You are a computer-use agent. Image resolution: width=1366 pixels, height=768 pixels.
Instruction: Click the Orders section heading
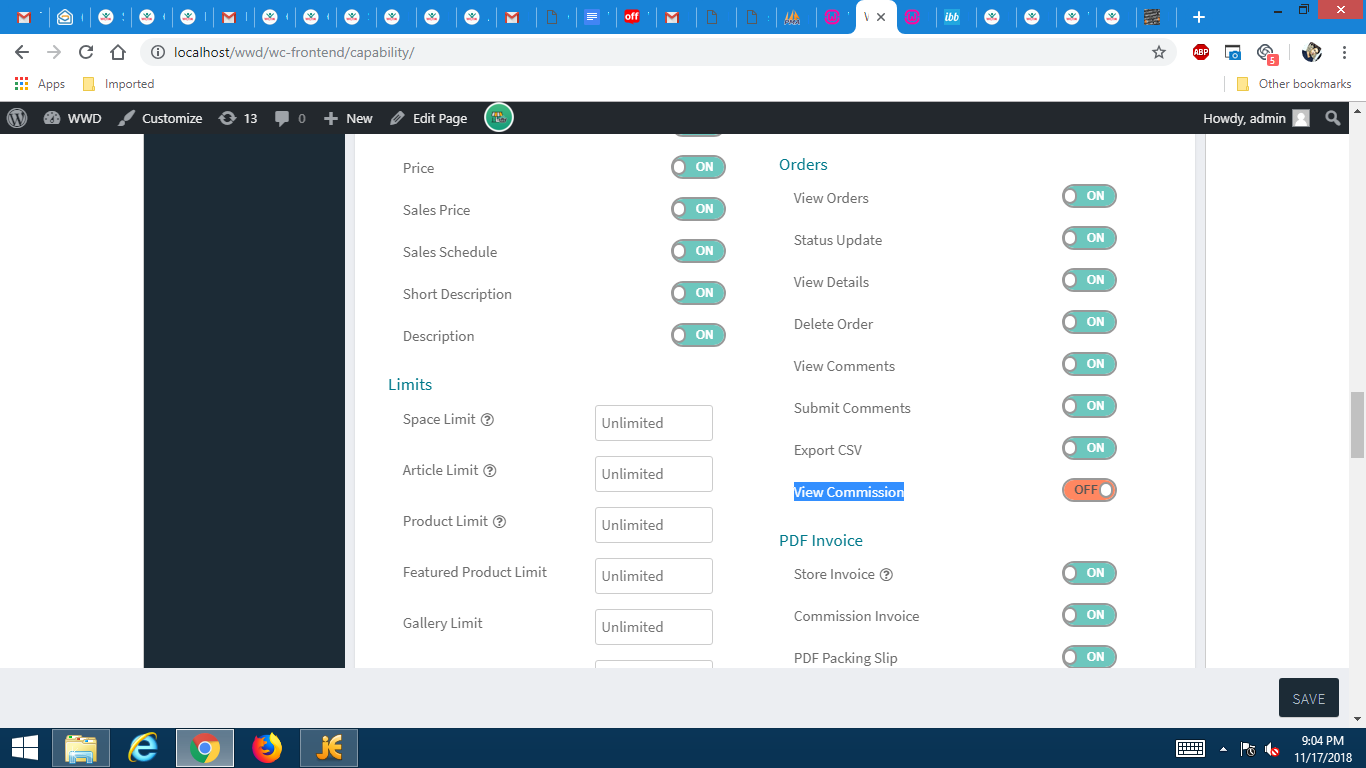coord(803,164)
